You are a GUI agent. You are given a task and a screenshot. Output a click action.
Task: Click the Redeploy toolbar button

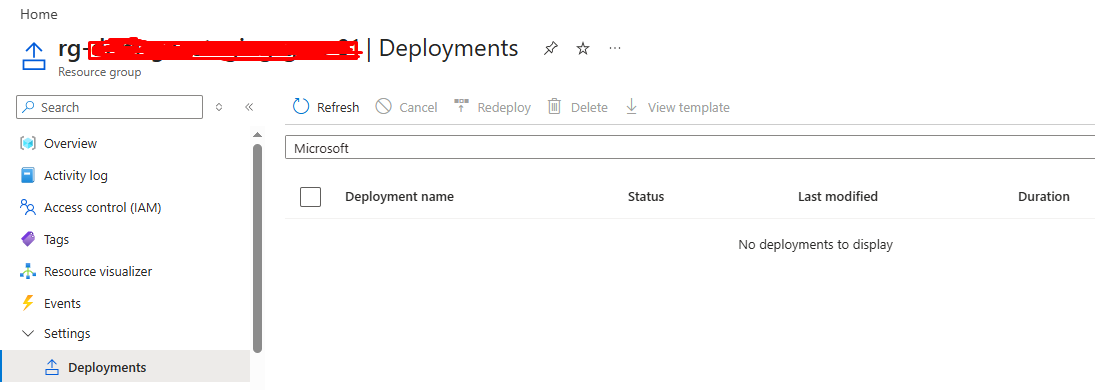click(x=492, y=107)
